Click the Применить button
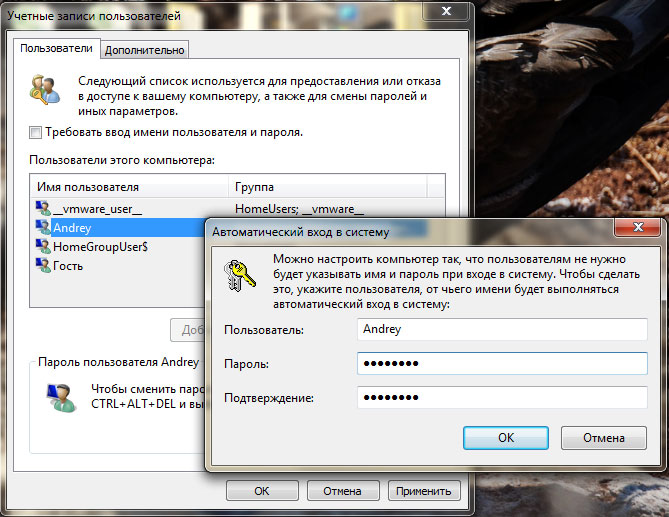Viewport: 669px width, 517px height. [424, 491]
